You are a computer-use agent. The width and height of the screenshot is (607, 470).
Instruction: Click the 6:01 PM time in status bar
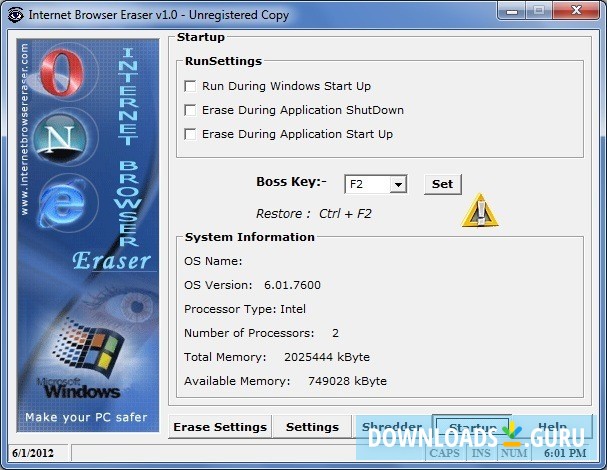(x=565, y=453)
